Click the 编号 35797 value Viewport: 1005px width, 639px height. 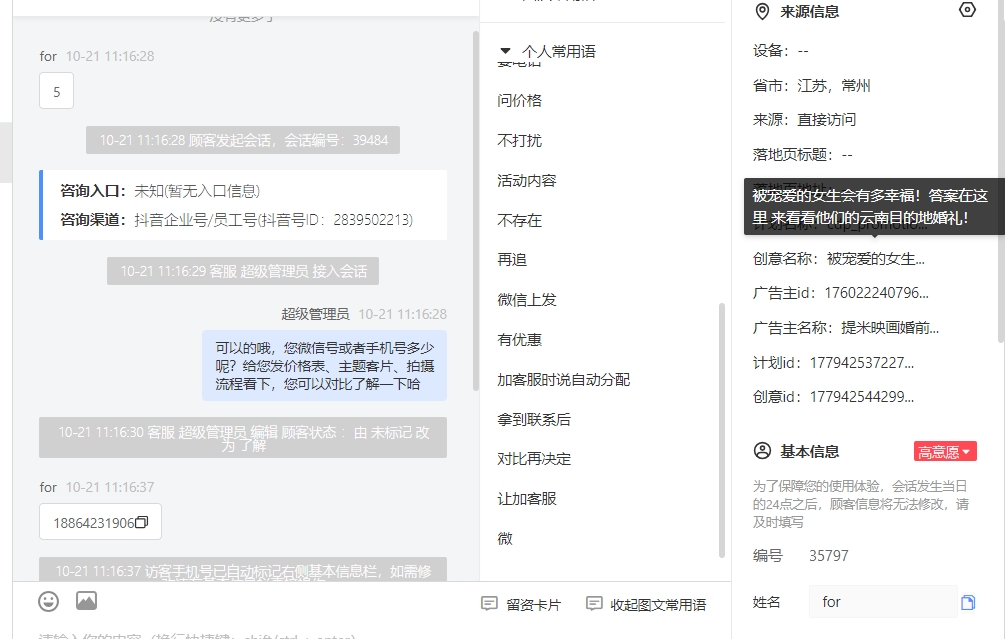tap(829, 556)
